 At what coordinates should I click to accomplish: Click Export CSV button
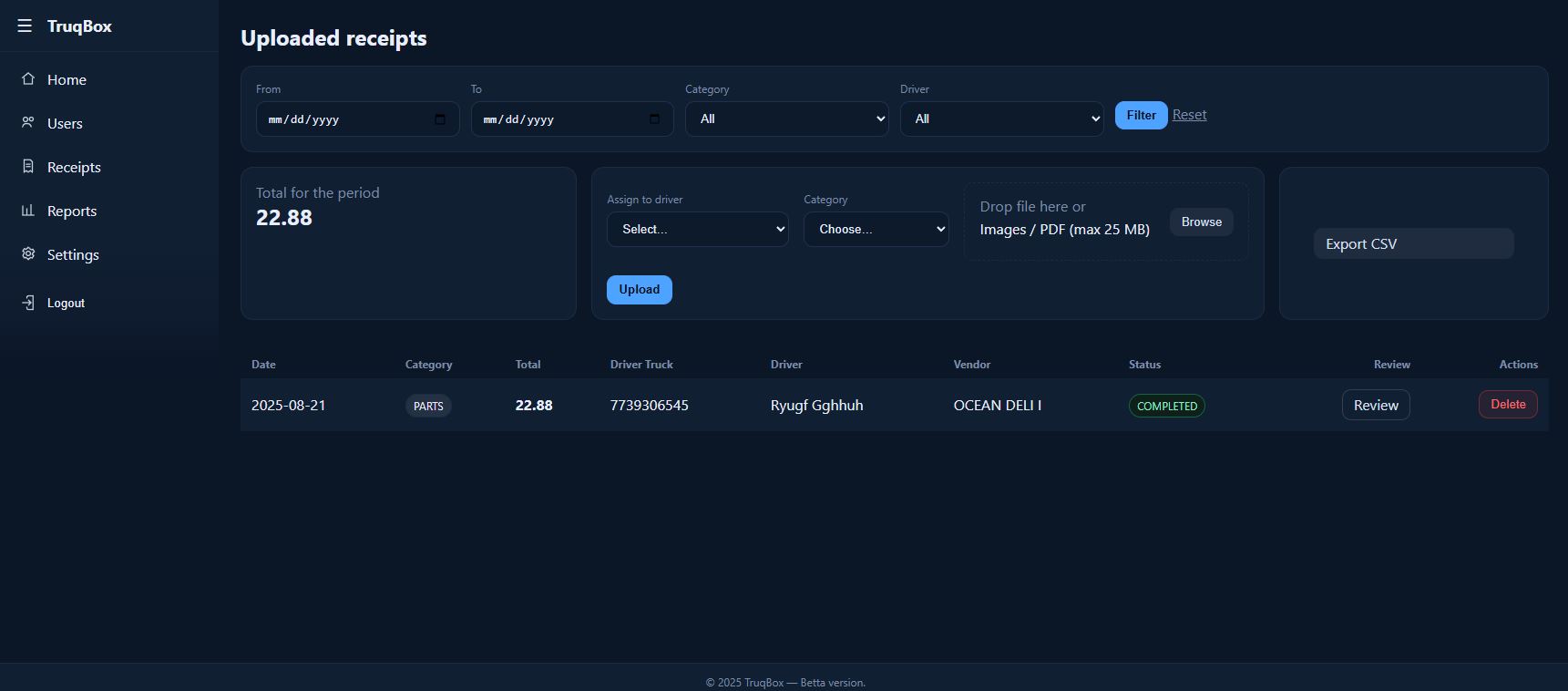point(1413,243)
